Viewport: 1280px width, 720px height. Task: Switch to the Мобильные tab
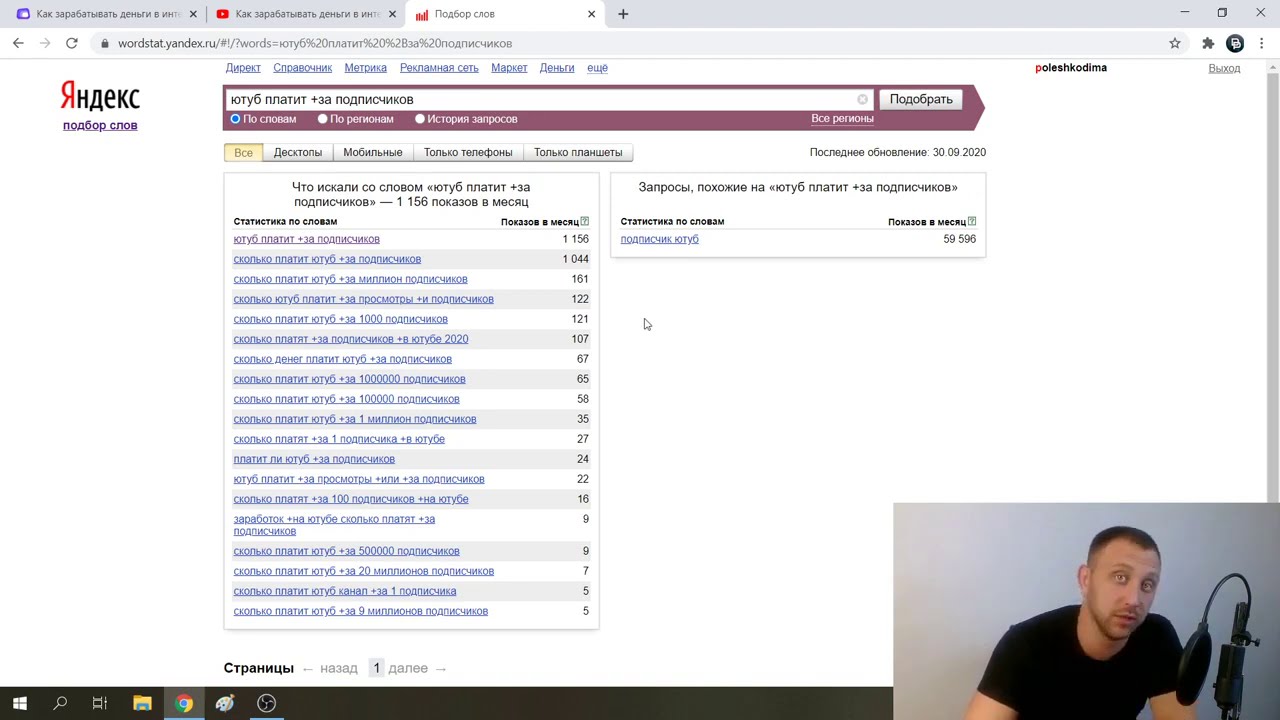tap(373, 152)
